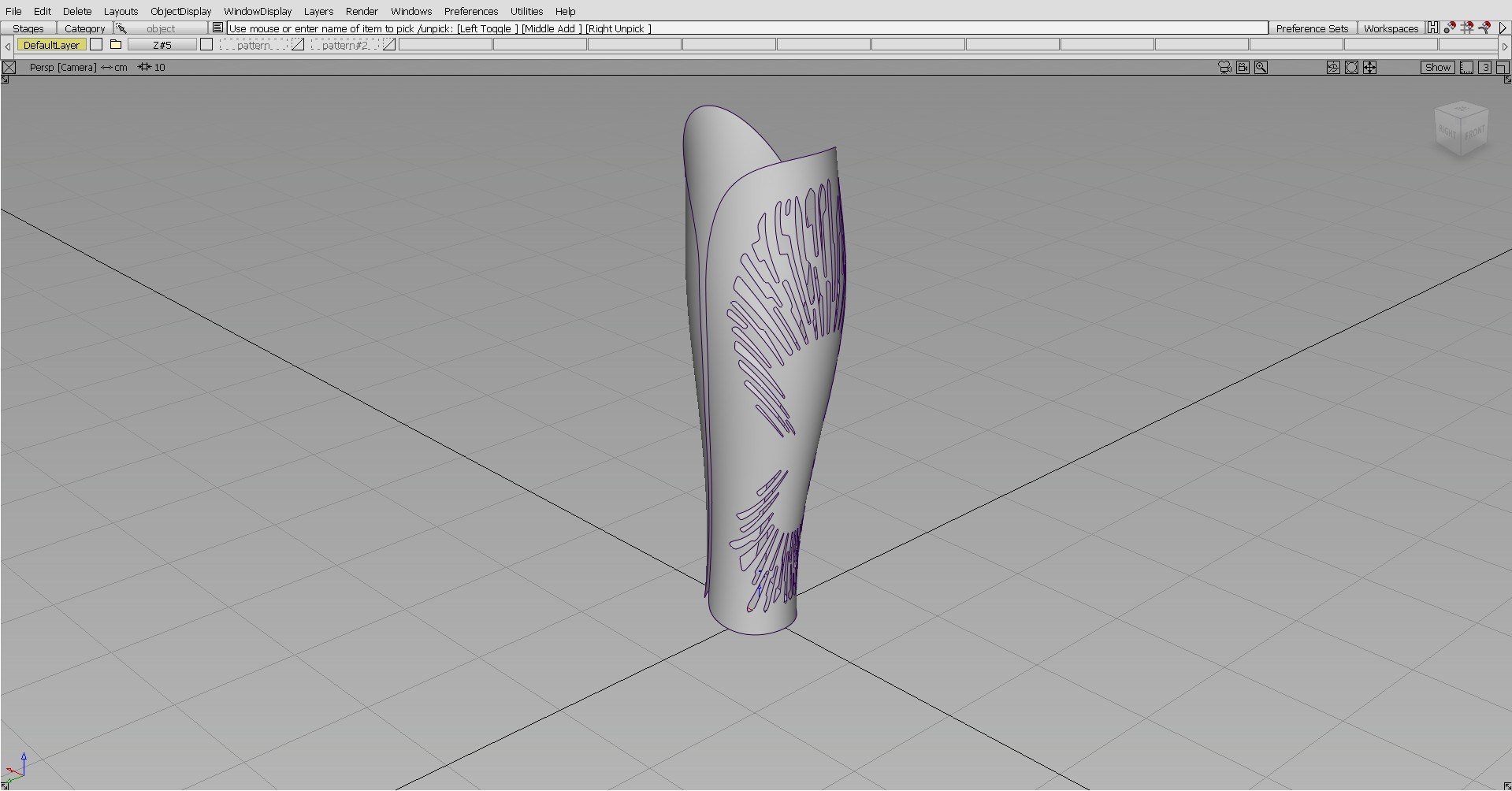Click the ViewCube in the viewport corner
This screenshot has height=791, width=1512.
pyautogui.click(x=1462, y=129)
